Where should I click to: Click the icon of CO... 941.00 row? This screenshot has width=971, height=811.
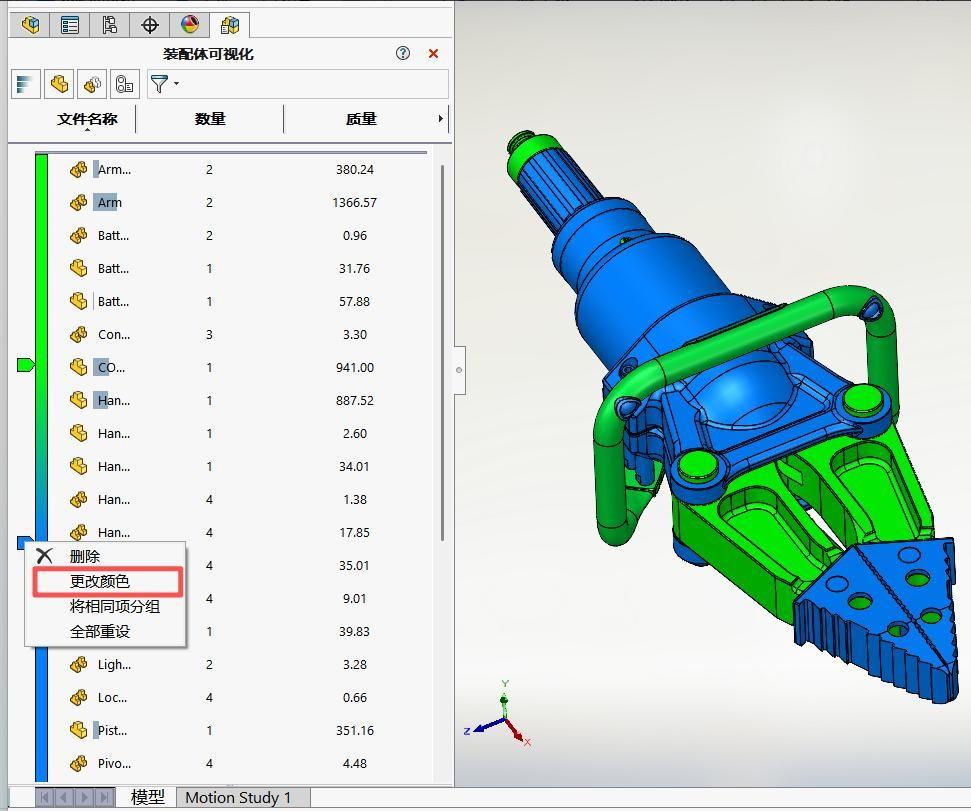(x=79, y=368)
